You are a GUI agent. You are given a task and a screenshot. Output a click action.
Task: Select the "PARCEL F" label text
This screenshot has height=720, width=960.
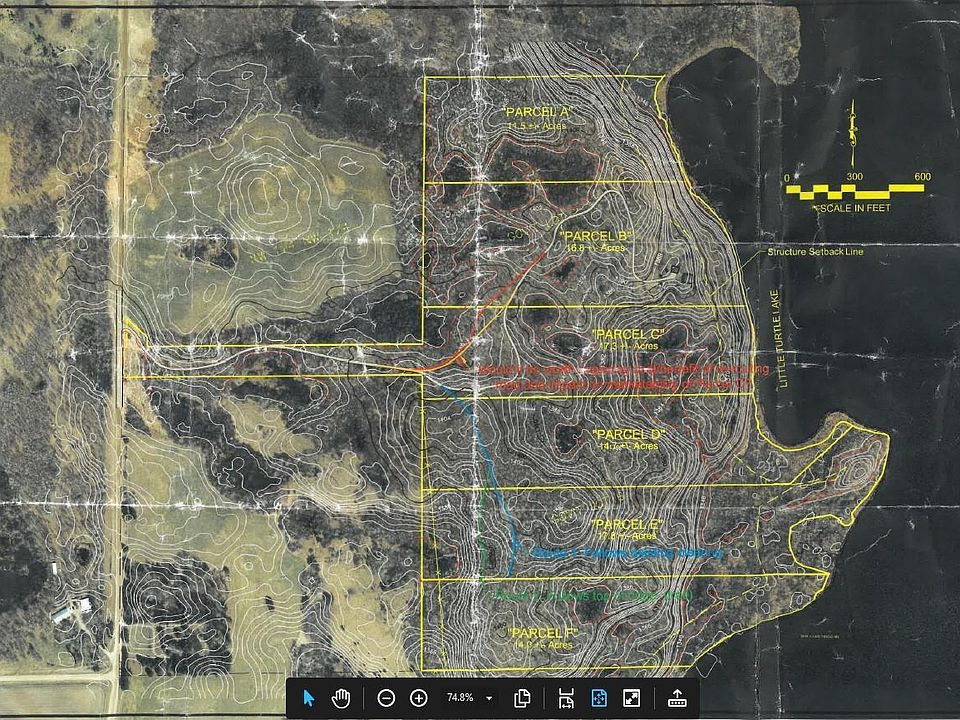541,633
